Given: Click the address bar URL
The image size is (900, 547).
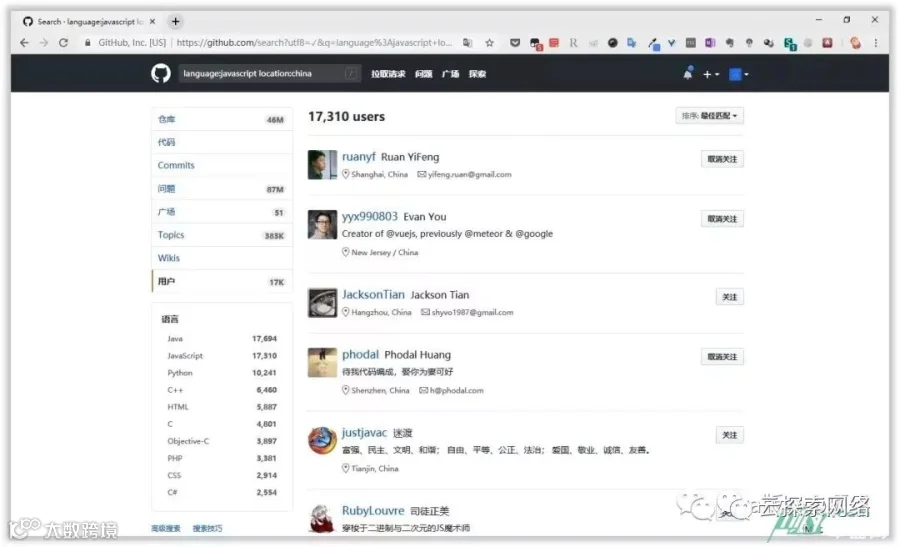Looking at the screenshot, I should click(x=314, y=42).
